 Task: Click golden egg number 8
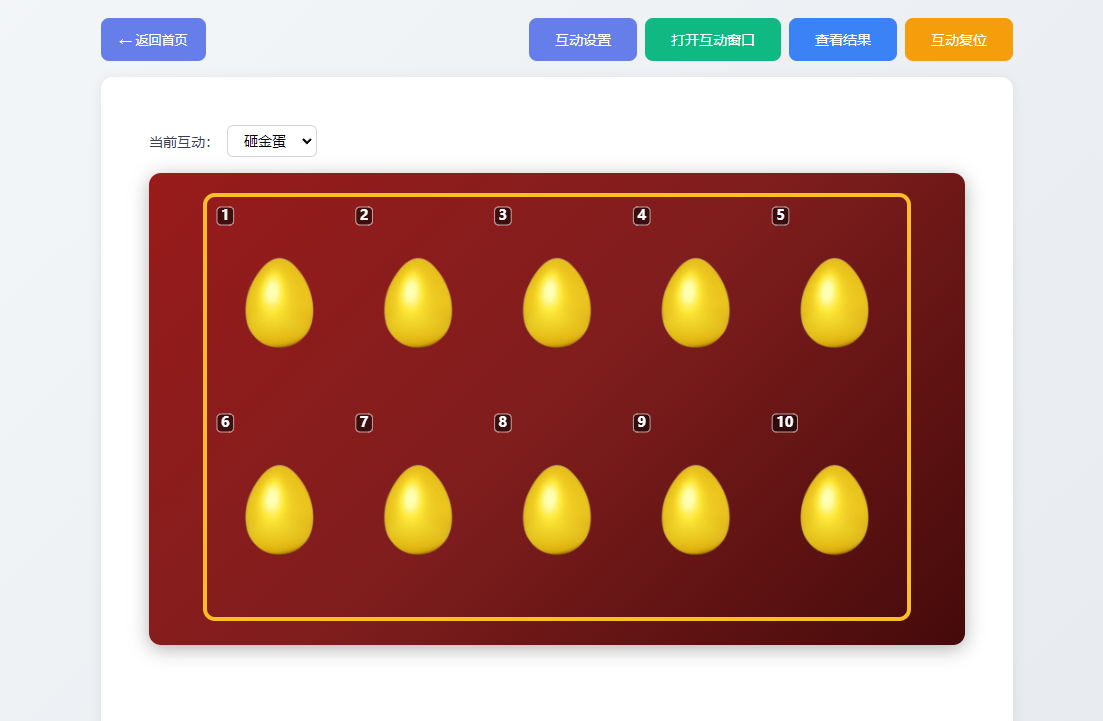tap(557, 510)
